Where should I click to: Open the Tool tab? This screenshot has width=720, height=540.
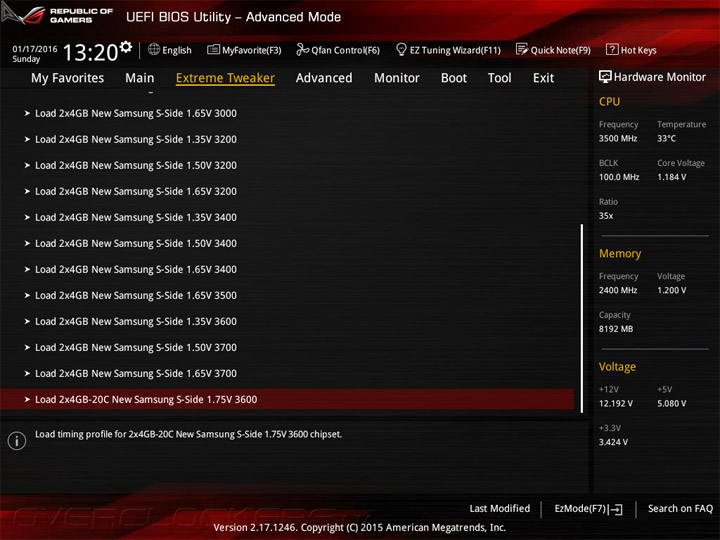click(500, 78)
